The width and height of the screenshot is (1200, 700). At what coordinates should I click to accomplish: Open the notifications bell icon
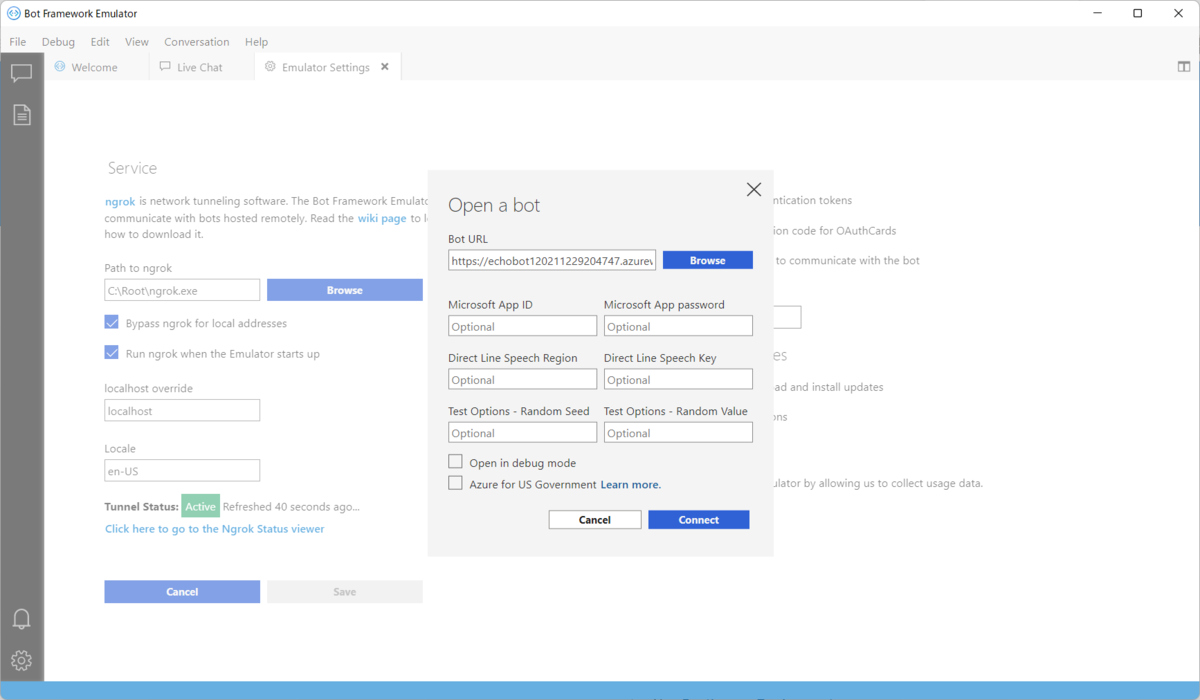21,619
